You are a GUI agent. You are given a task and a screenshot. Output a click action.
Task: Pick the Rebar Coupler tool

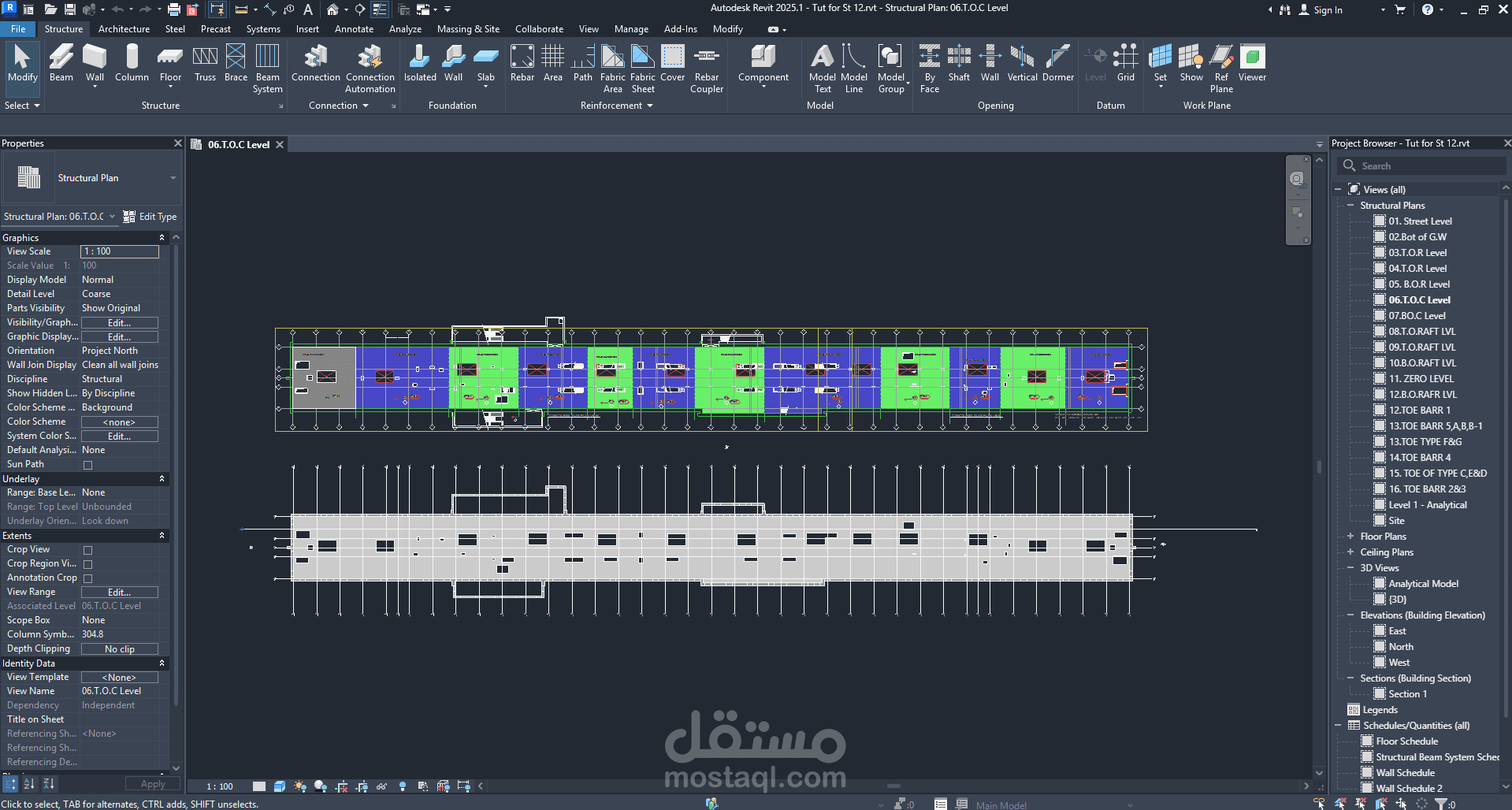[x=707, y=69]
